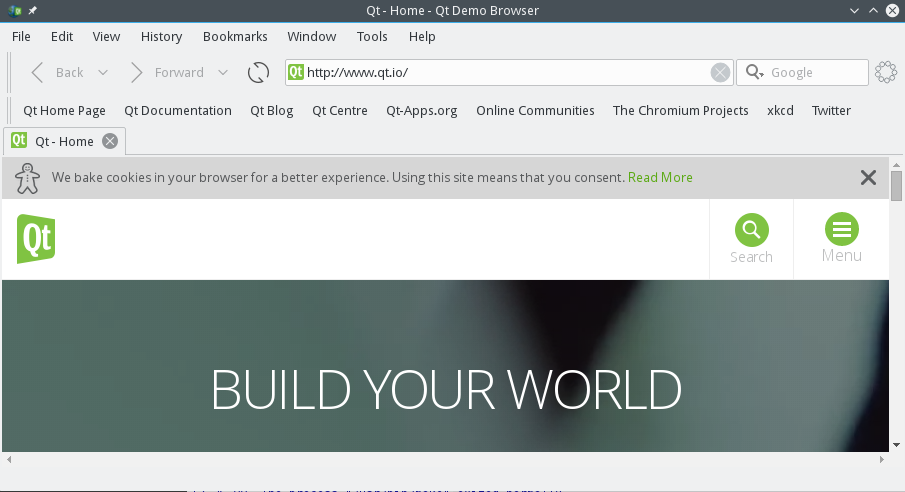
Task: Click the vertical scrollbar handle
Action: point(896,186)
